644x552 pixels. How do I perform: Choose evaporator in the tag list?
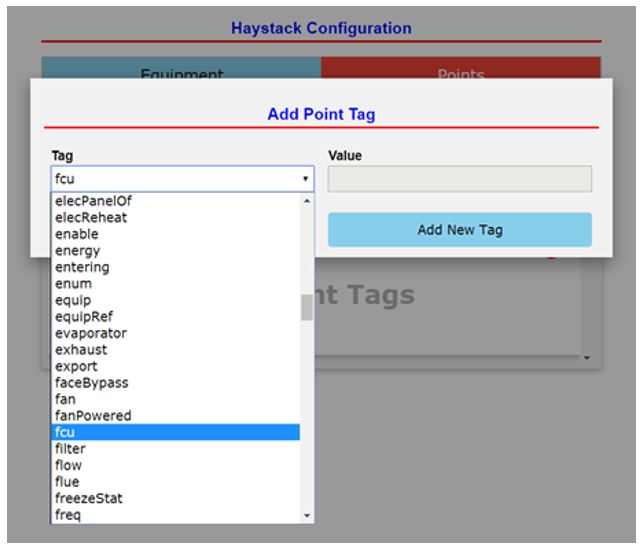(x=176, y=333)
